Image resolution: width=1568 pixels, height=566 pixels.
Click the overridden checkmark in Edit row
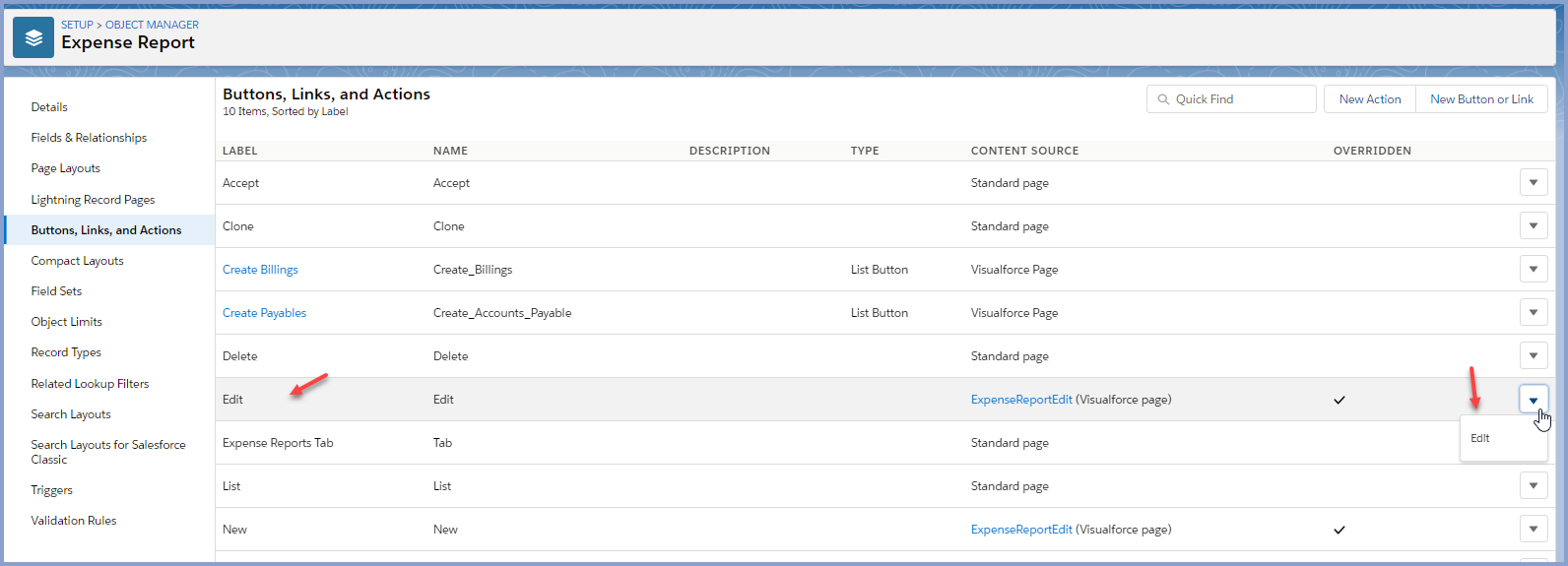(x=1339, y=400)
